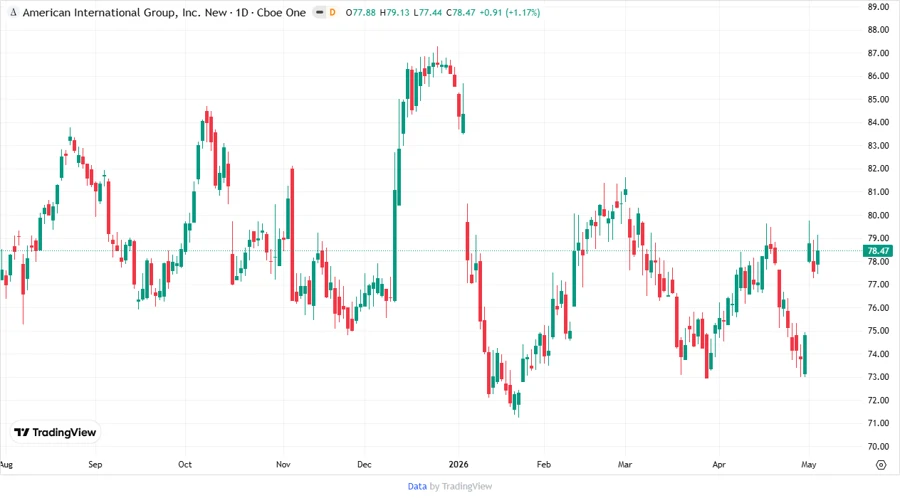Viewport: 900px width, 498px height.
Task: Click the American International Group title
Action: click(125, 13)
